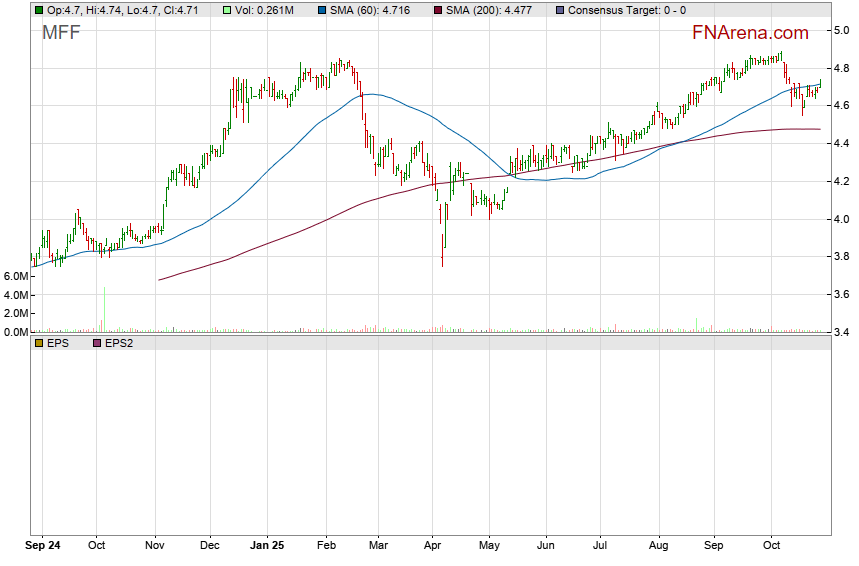Viewport: 859px width, 566px height.
Task: Click the Vol: 0.261M legend text
Action: point(264,10)
